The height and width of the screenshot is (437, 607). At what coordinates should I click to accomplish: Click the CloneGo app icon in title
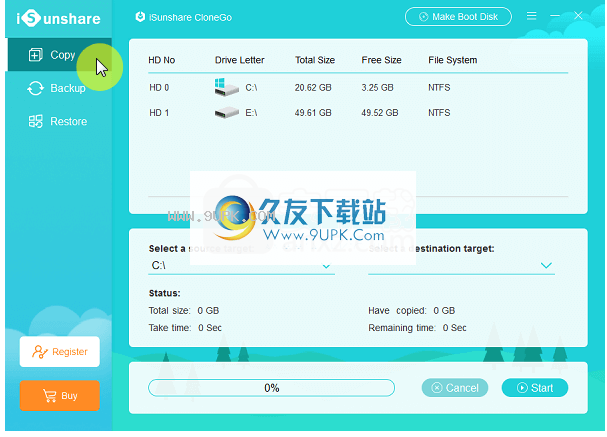[140, 17]
